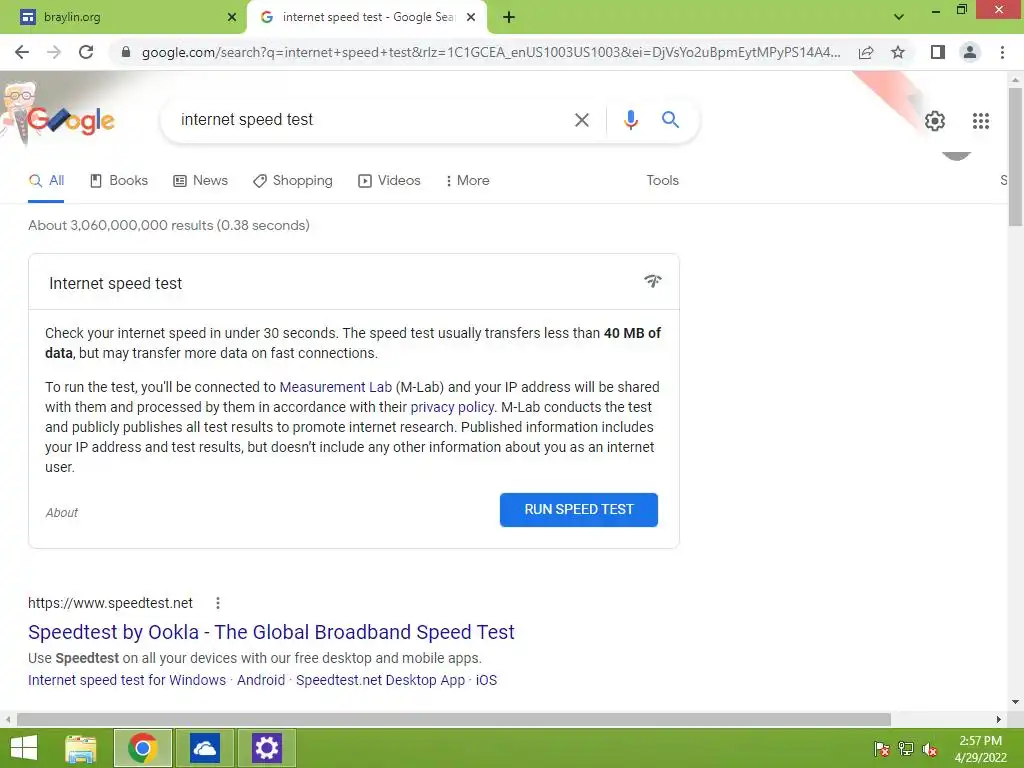Open the Chrome profile avatar icon

click(970, 52)
